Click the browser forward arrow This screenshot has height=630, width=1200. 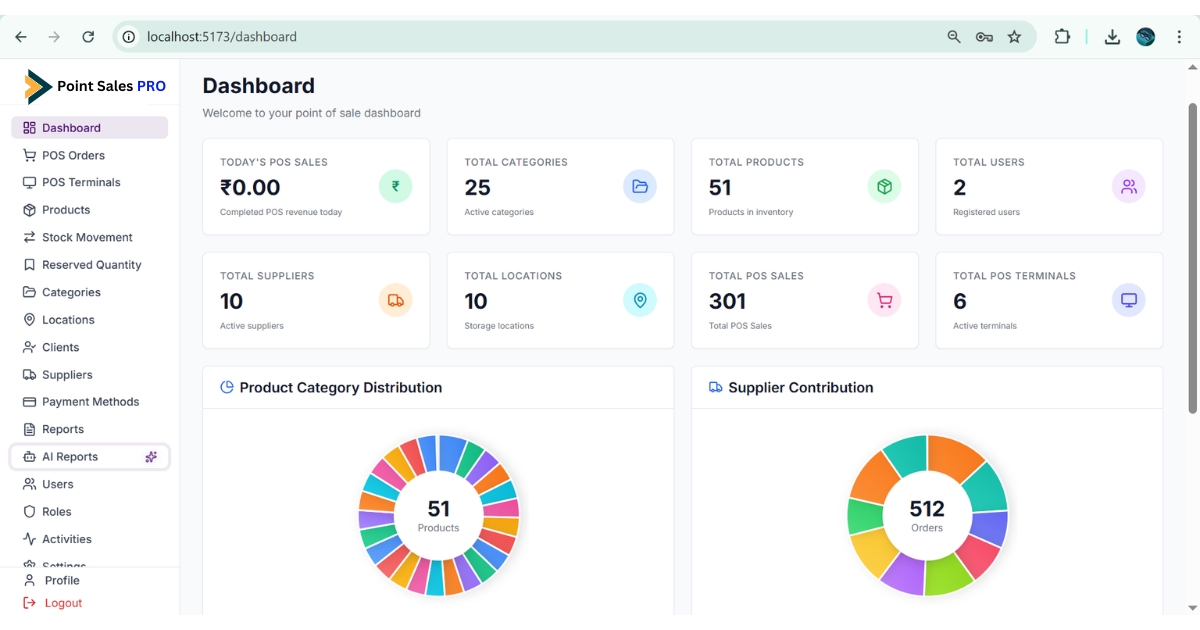(54, 36)
